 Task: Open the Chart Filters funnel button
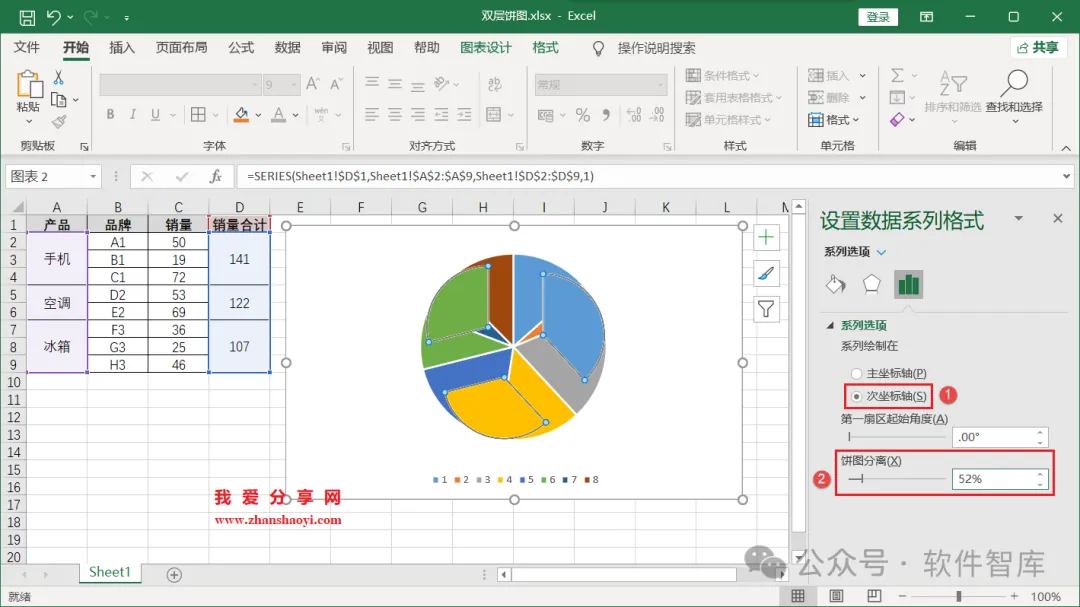(x=766, y=309)
